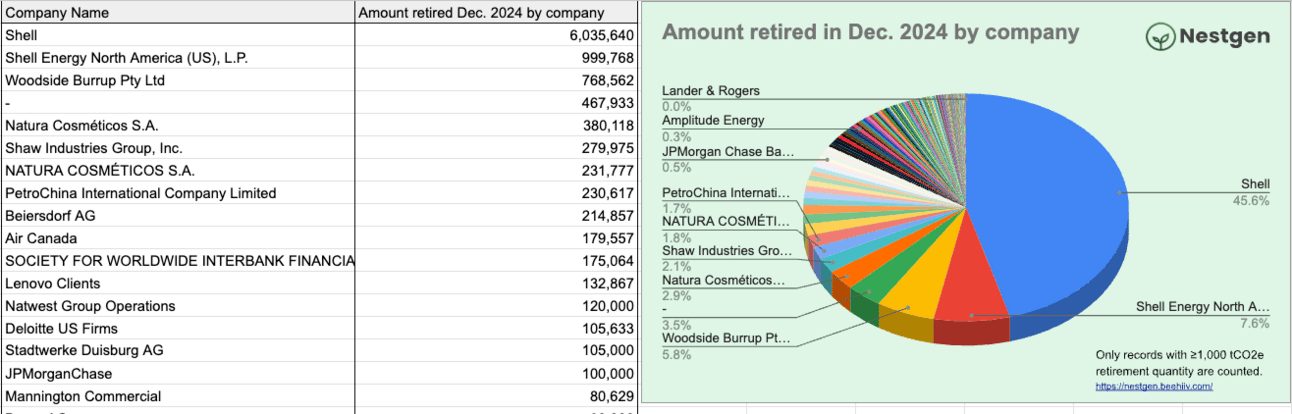Image resolution: width=1292 pixels, height=414 pixels.
Task: Click the 179,557 amount cell
Action: 497,238
